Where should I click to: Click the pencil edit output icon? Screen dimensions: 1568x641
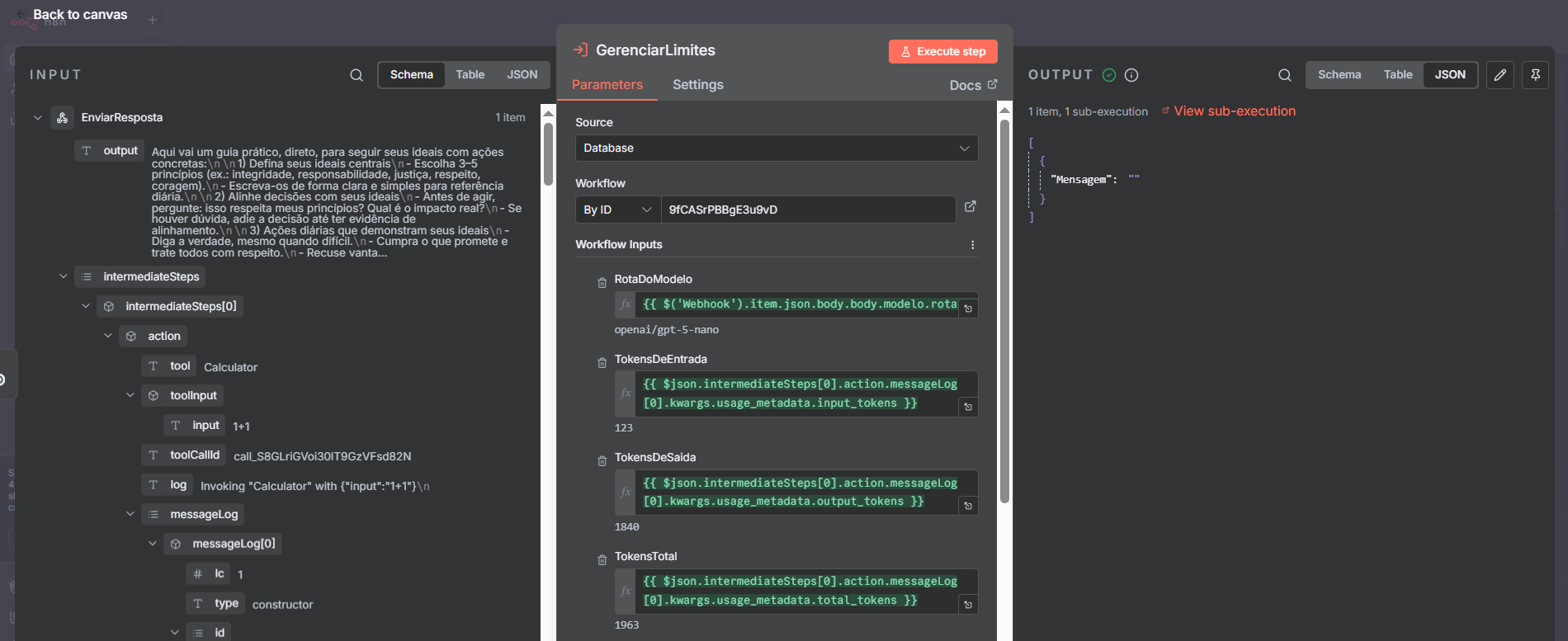1500,75
